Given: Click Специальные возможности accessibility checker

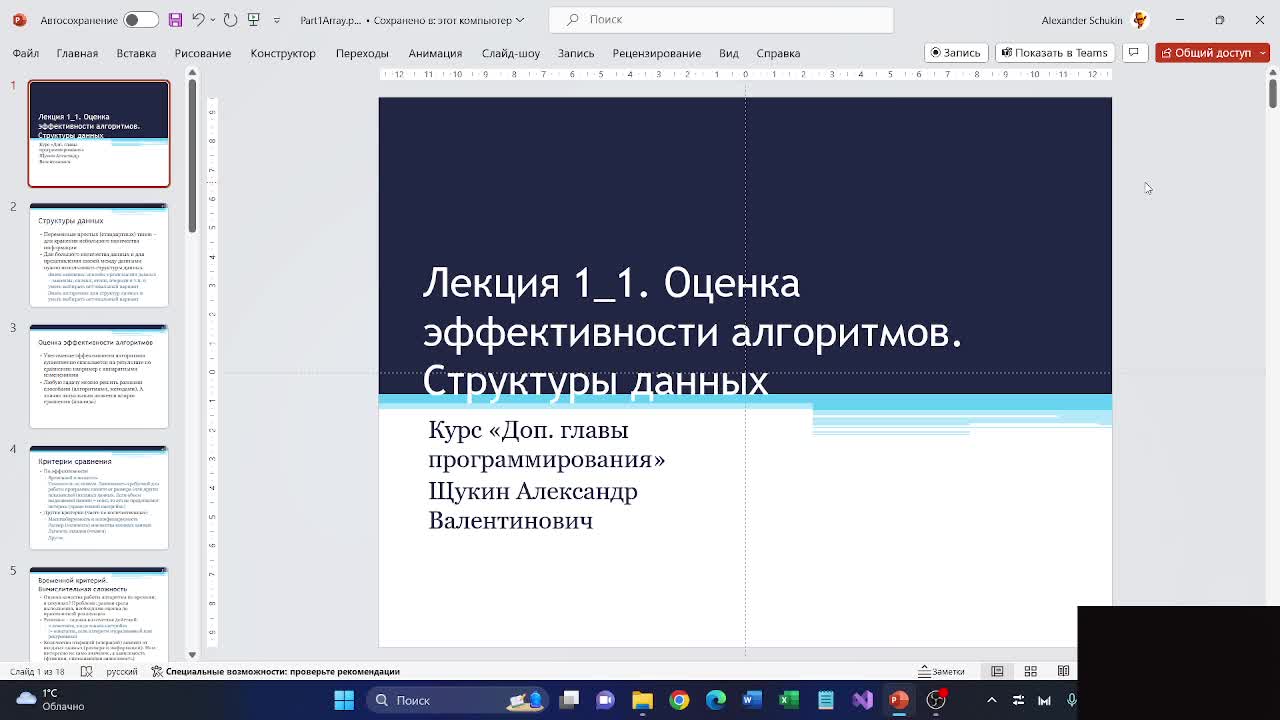Looking at the screenshot, I should (x=275, y=672).
